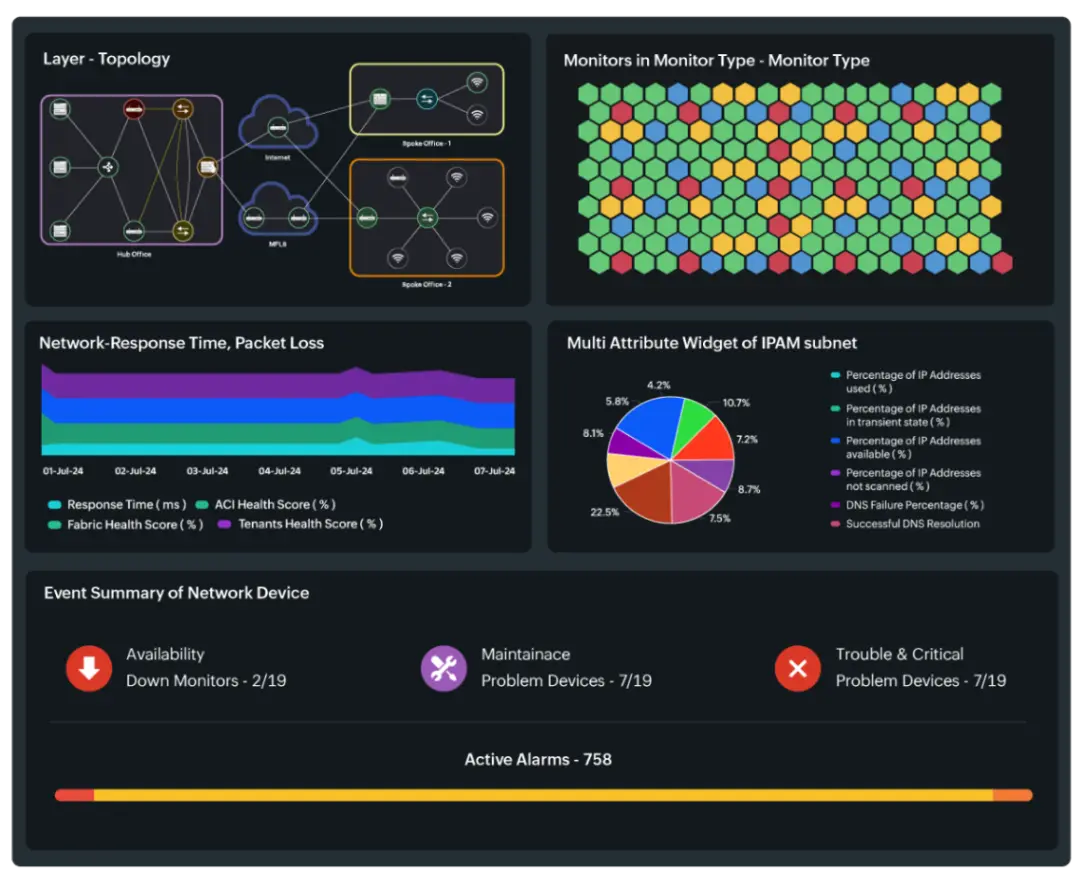The width and height of the screenshot is (1083, 883).
Task: Select the teal switch node in Spoke Office-1
Action: coord(427,99)
